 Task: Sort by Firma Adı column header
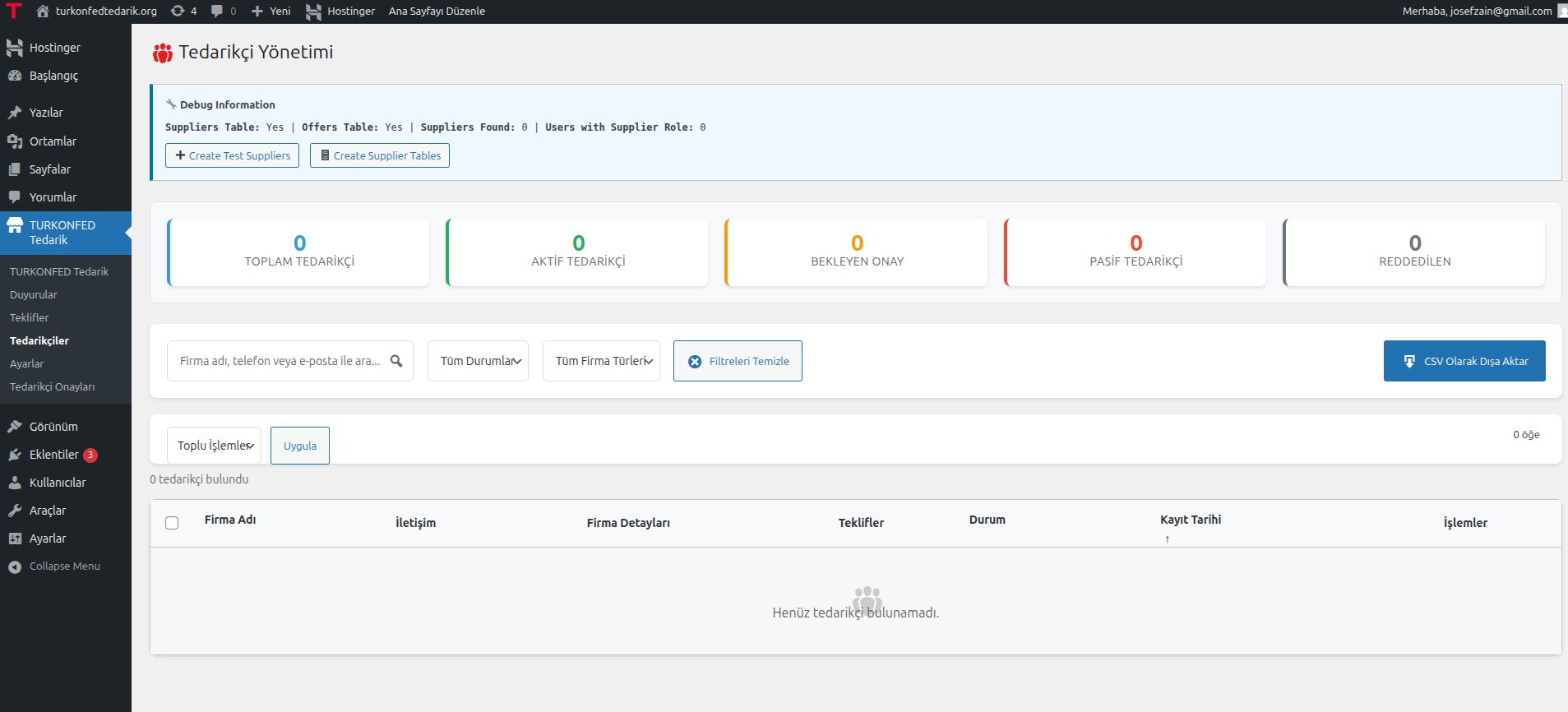230,520
